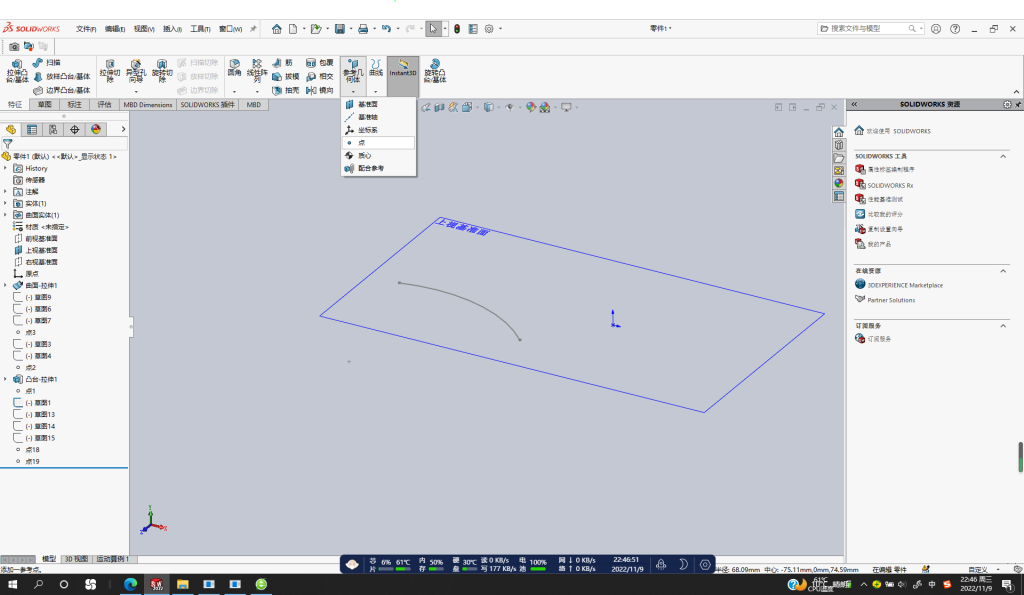Switch to the 草图 sketch tab
The image size is (1024, 595).
pyautogui.click(x=44, y=105)
